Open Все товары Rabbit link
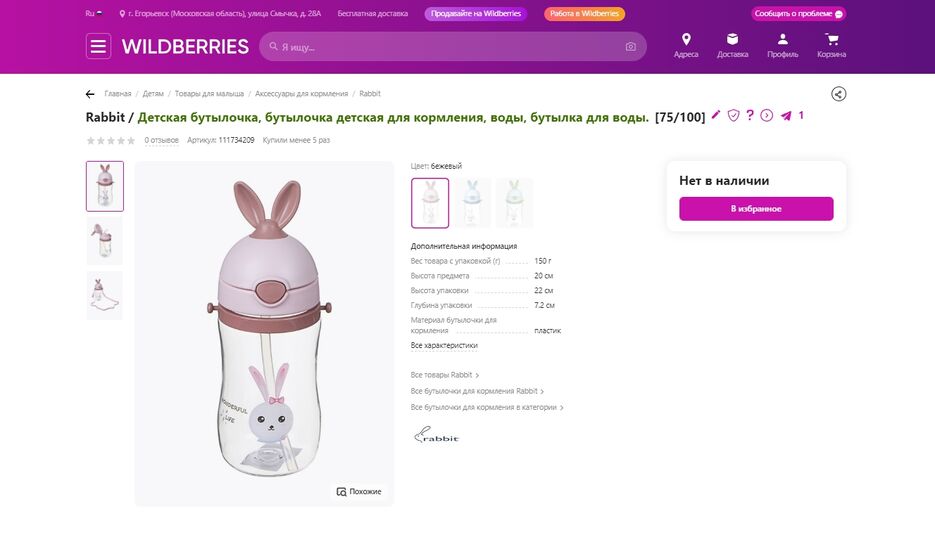The image size is (935, 542). pos(444,375)
